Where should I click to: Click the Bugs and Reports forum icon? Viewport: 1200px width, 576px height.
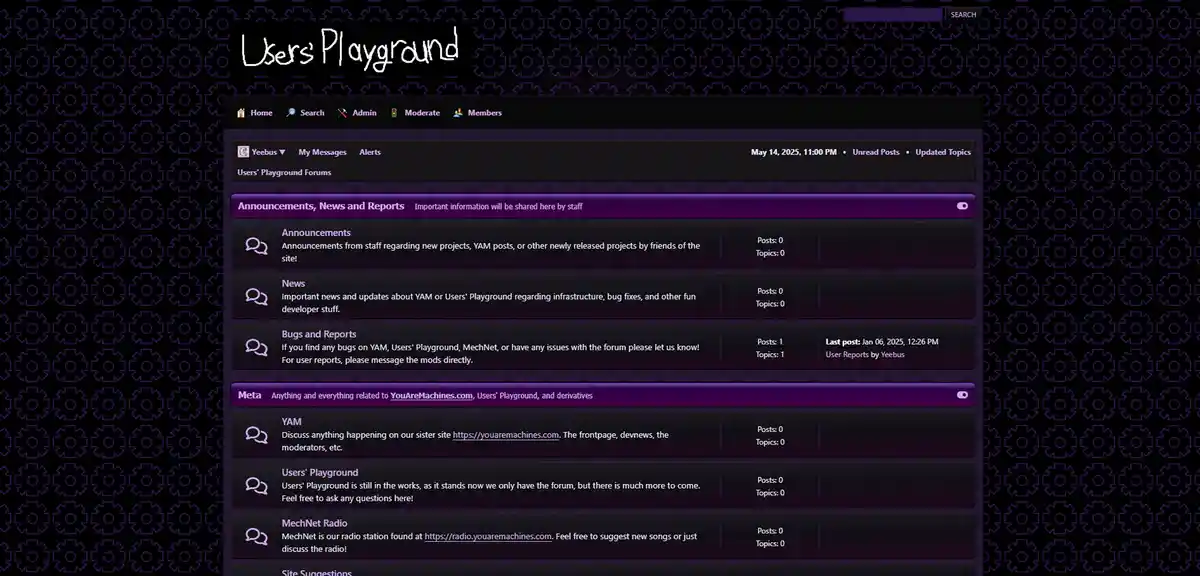pyautogui.click(x=257, y=348)
